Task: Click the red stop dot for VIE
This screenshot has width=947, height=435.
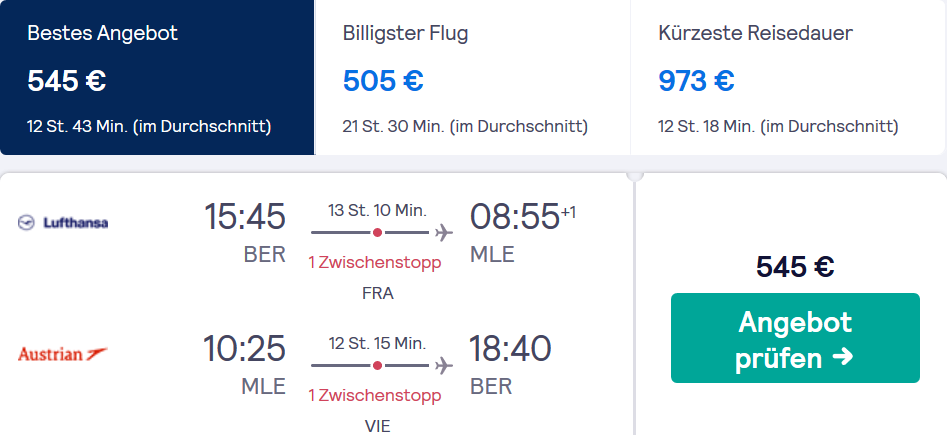Action: [x=377, y=365]
